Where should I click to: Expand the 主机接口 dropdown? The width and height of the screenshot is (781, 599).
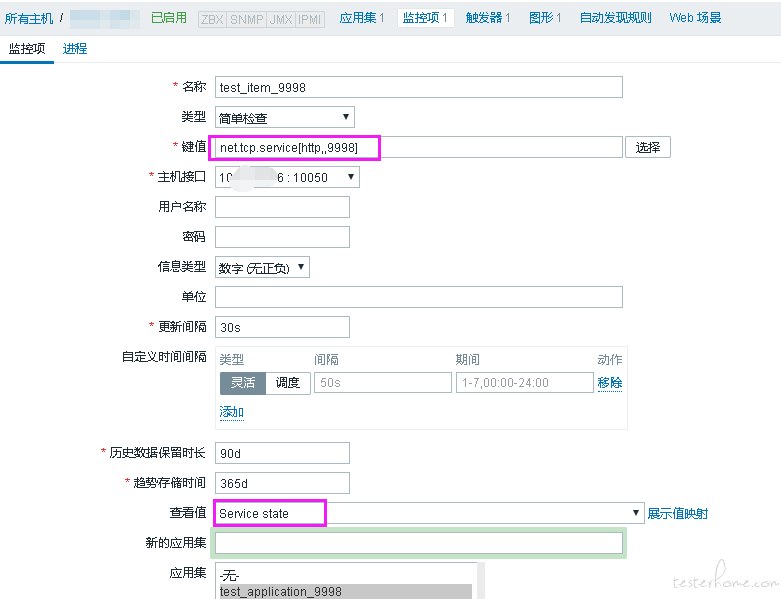coord(287,177)
